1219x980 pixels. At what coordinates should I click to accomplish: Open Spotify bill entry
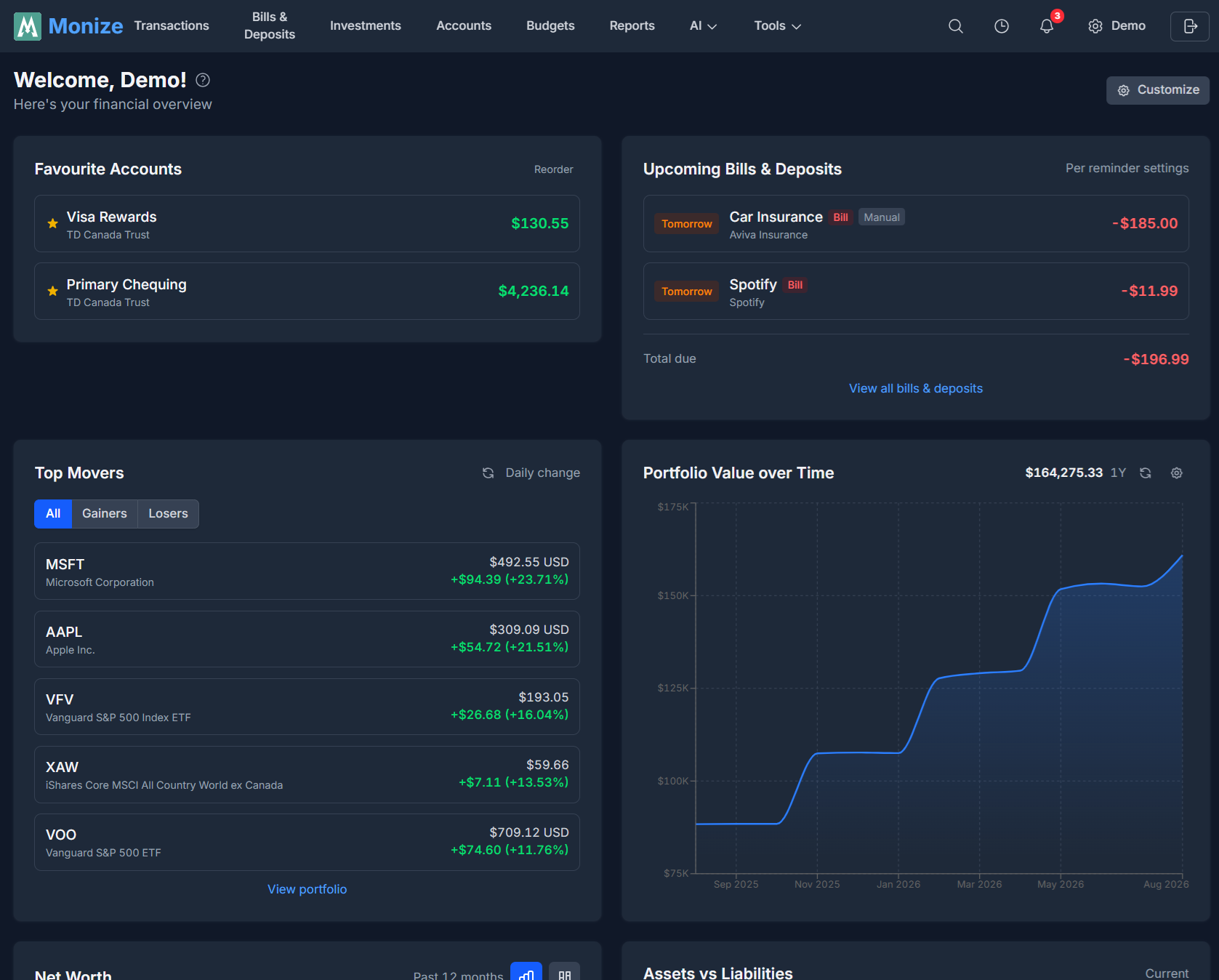[916, 292]
